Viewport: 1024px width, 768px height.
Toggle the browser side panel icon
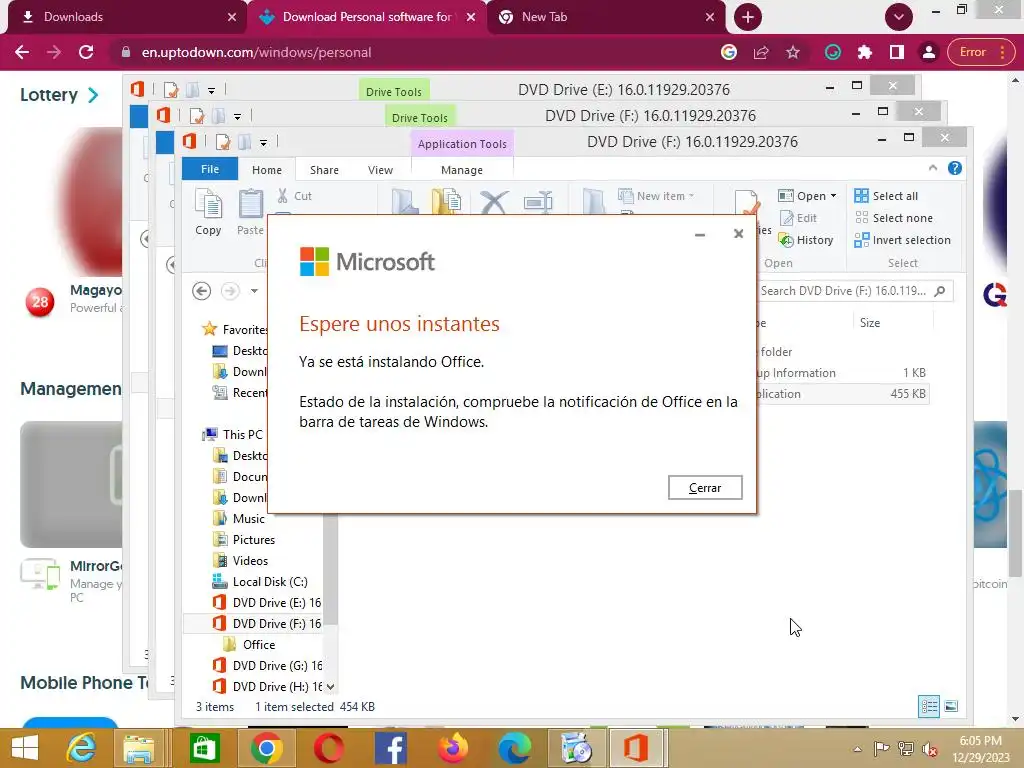tap(897, 52)
